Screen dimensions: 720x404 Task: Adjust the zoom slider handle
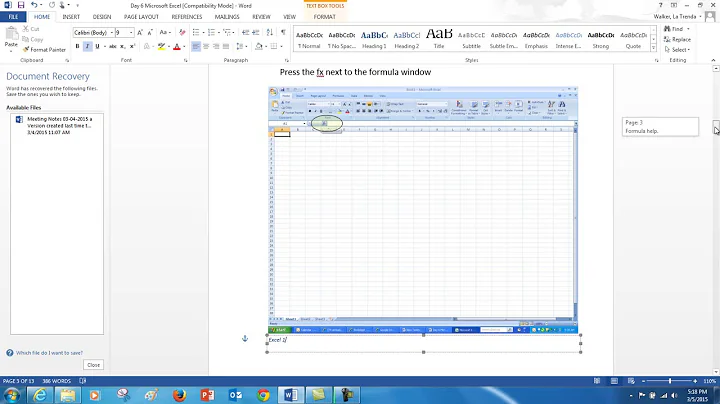click(670, 381)
